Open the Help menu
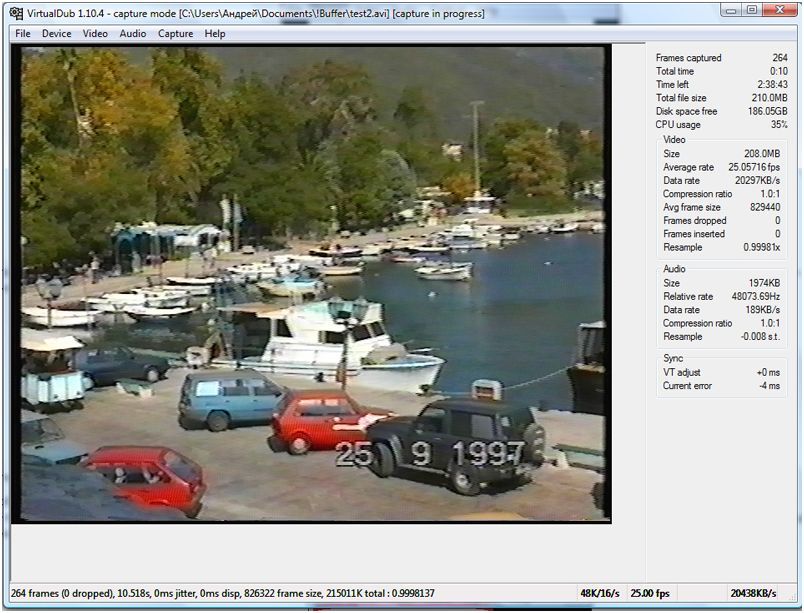Viewport: 804px width, 613px height. (x=215, y=34)
